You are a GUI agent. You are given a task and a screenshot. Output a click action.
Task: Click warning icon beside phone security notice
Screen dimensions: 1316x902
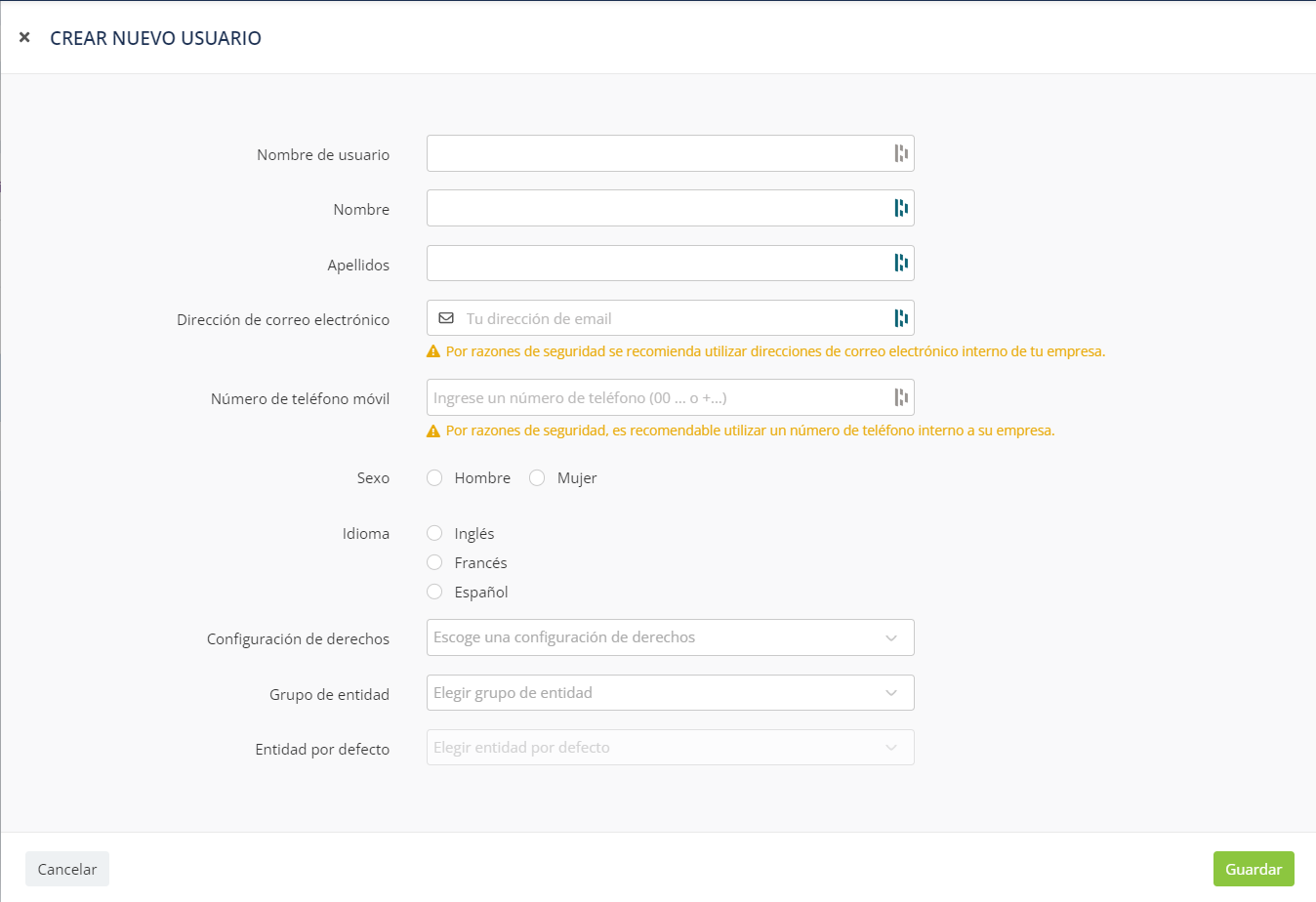pyautogui.click(x=433, y=430)
